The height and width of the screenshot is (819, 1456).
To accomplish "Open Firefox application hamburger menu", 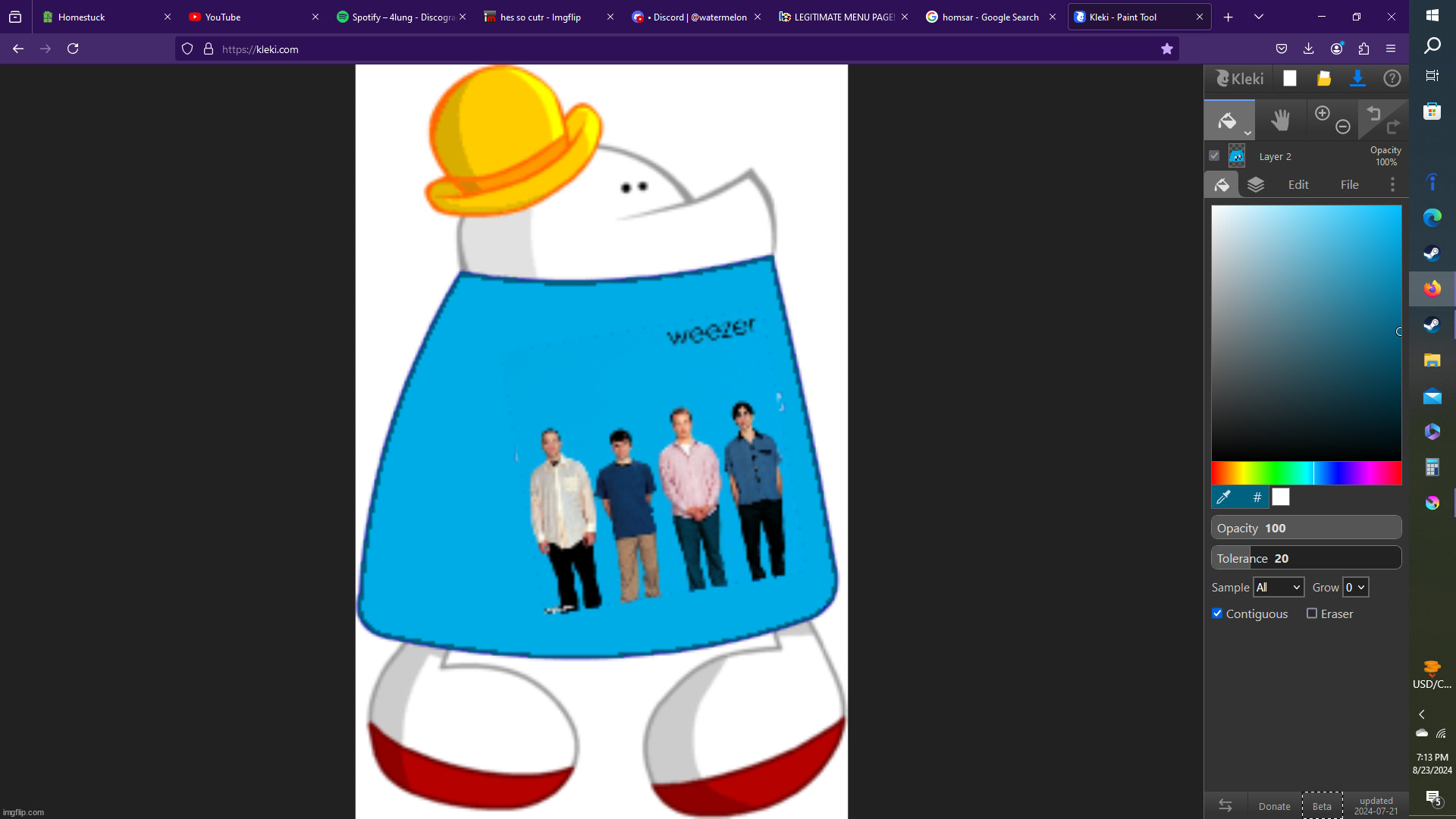I will click(x=1391, y=49).
